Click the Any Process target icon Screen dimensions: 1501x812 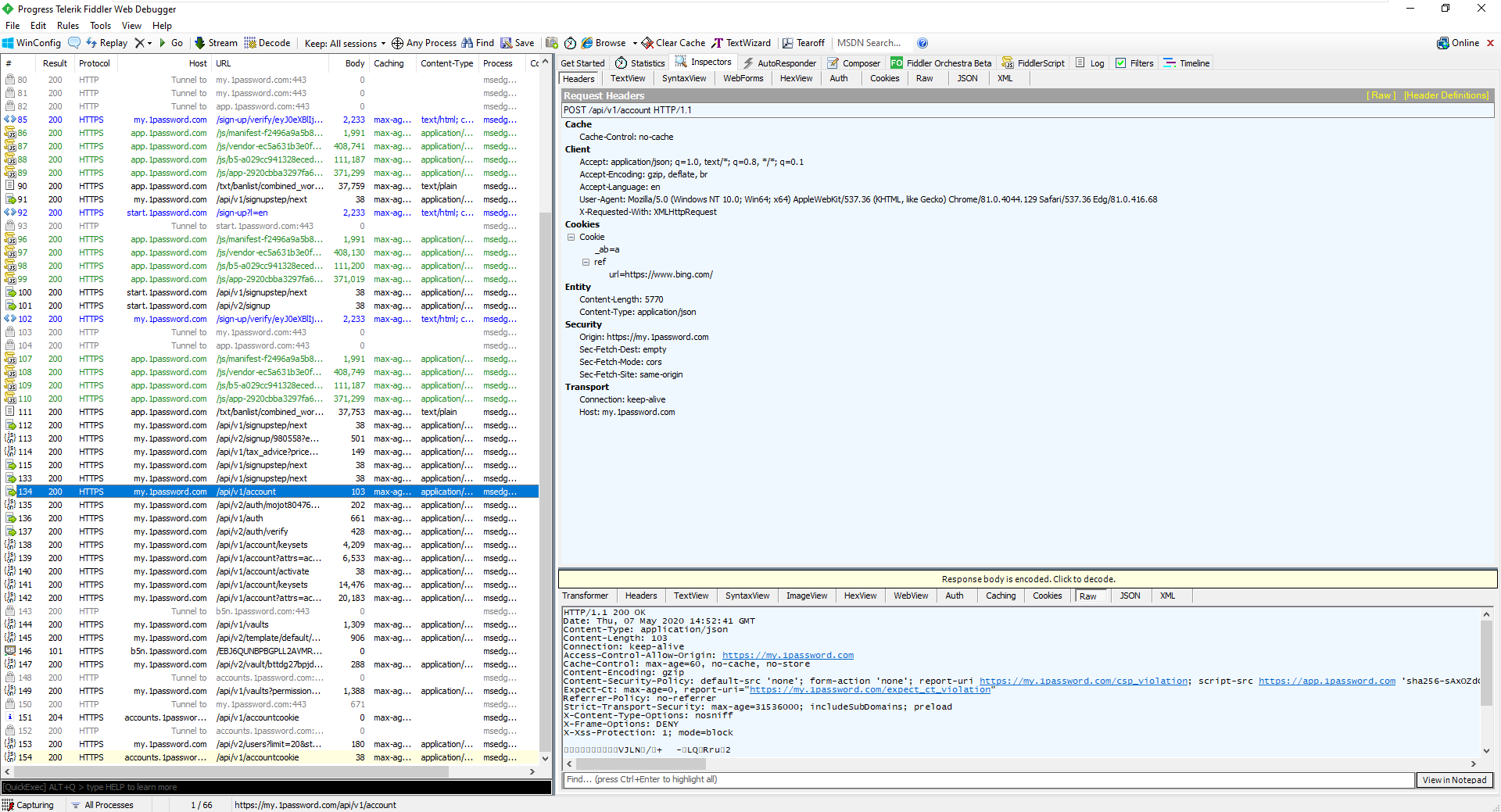(397, 43)
